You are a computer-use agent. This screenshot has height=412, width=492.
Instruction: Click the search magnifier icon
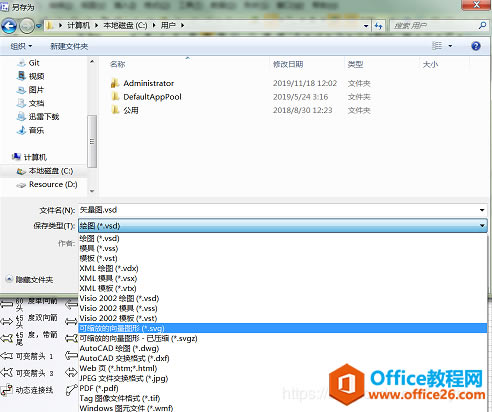[x=482, y=25]
